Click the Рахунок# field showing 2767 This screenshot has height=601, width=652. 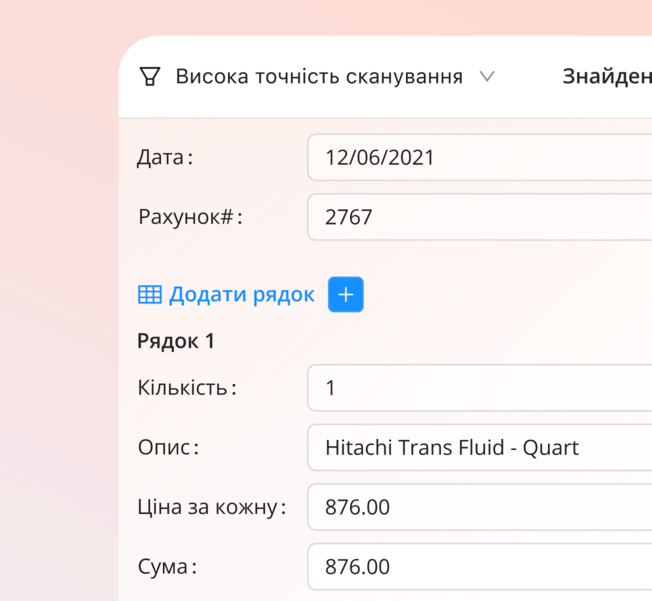pyautogui.click(x=480, y=217)
